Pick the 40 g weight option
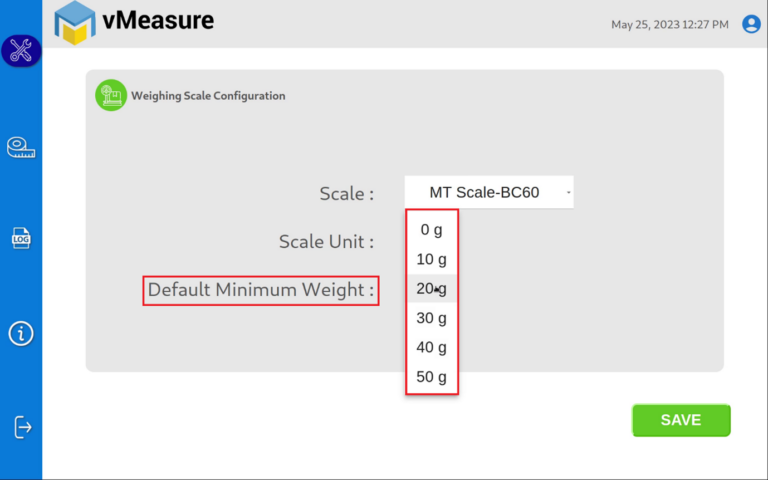 tap(432, 347)
